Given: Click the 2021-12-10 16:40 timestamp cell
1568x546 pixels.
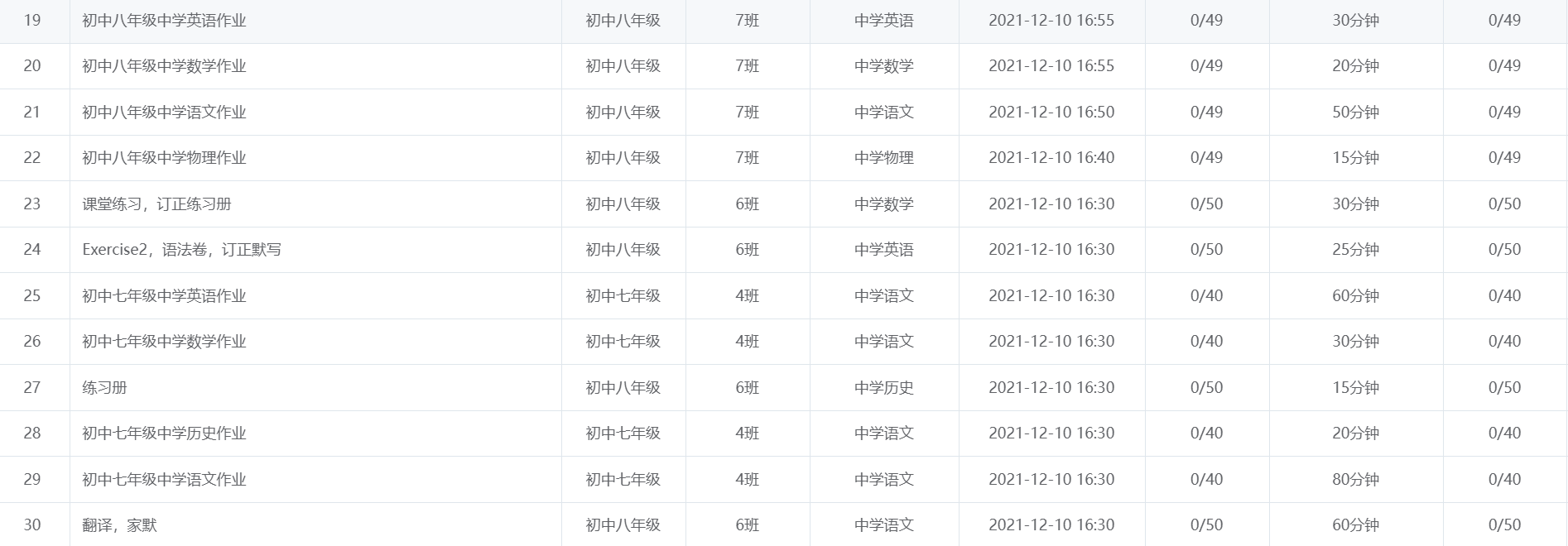Looking at the screenshot, I should pyautogui.click(x=1051, y=158).
